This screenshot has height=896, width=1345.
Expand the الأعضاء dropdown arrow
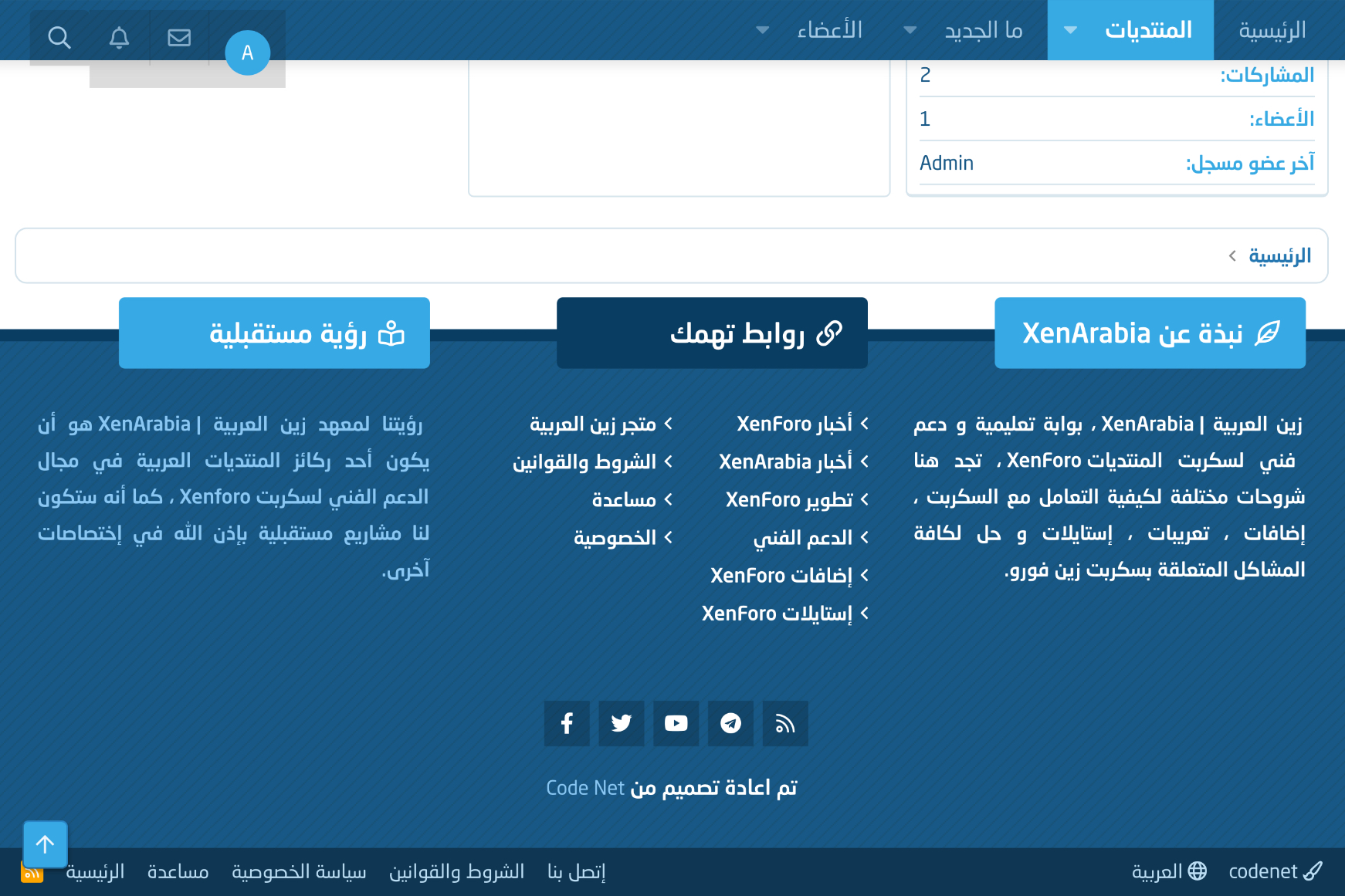[762, 30]
